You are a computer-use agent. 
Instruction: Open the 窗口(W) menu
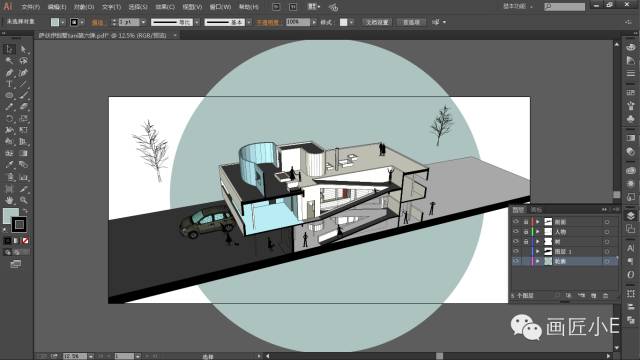tap(220, 7)
